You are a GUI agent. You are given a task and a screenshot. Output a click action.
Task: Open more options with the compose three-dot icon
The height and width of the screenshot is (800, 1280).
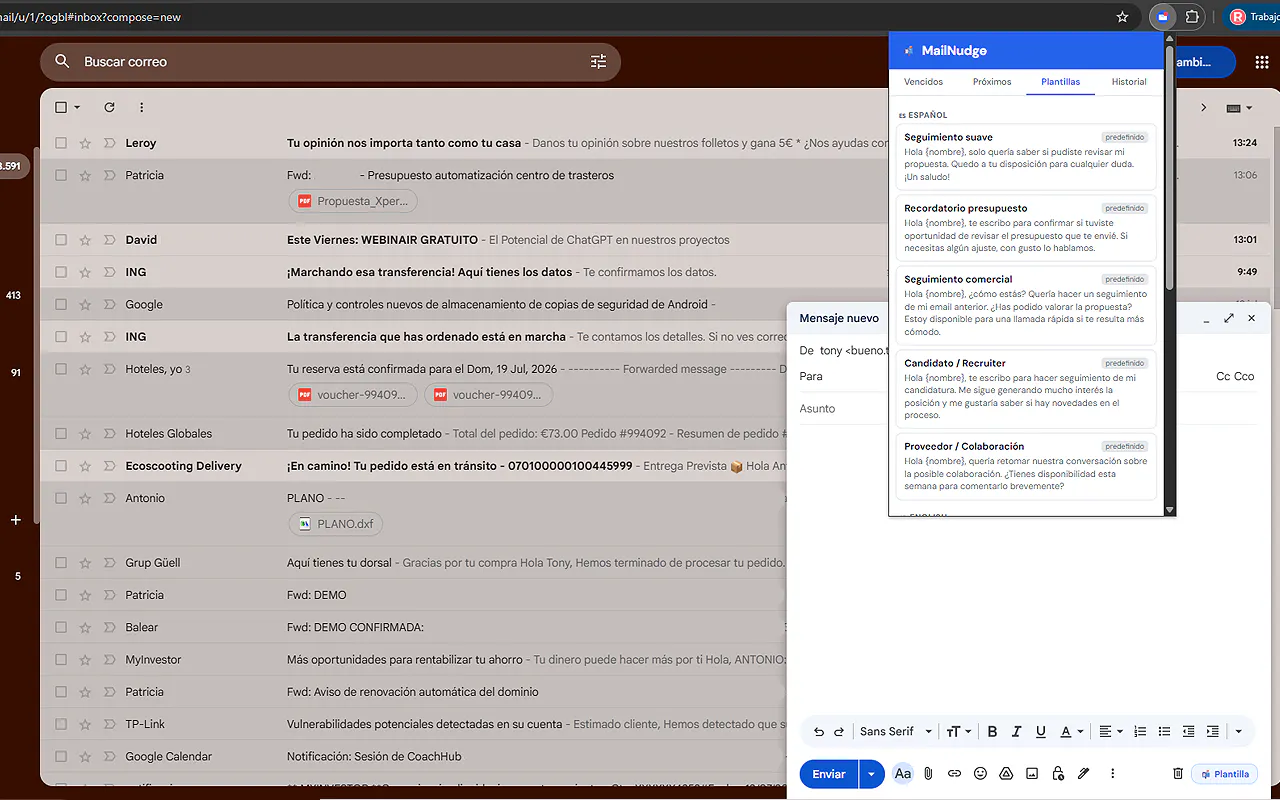(1112, 774)
